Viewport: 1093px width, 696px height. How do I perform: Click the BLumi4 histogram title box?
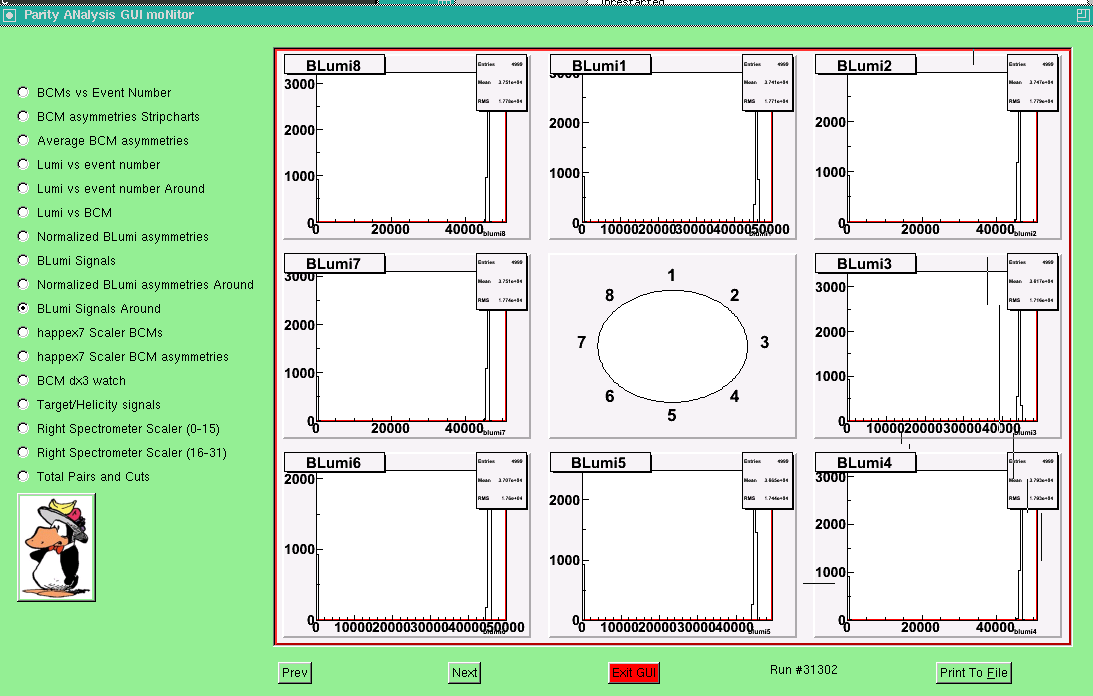865,462
